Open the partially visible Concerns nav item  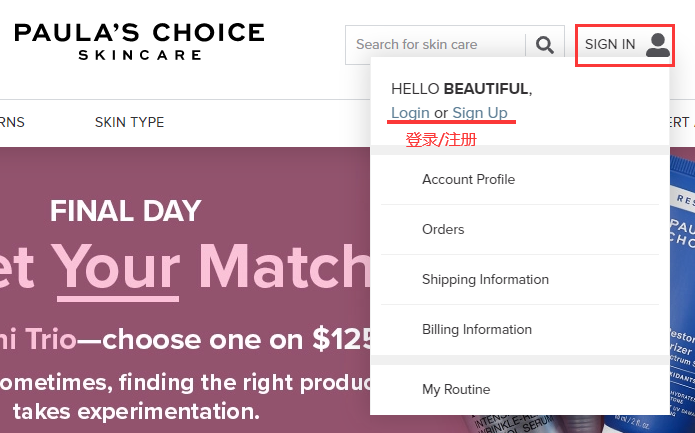[x=12, y=123]
